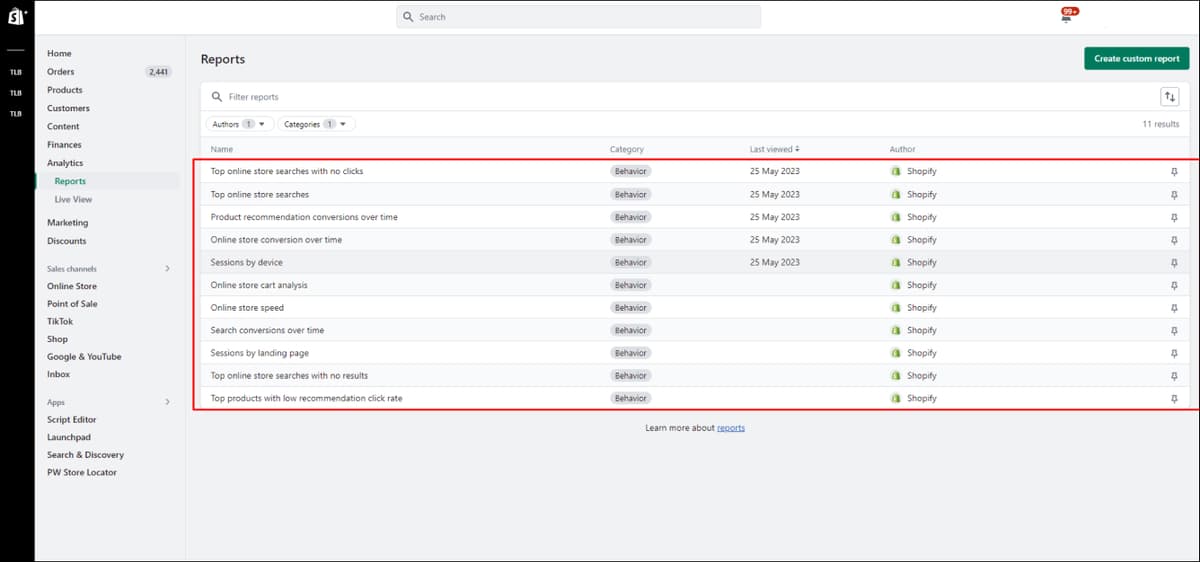This screenshot has height=562, width=1200.
Task: Click the 2,441 orders count badge
Action: click(158, 72)
